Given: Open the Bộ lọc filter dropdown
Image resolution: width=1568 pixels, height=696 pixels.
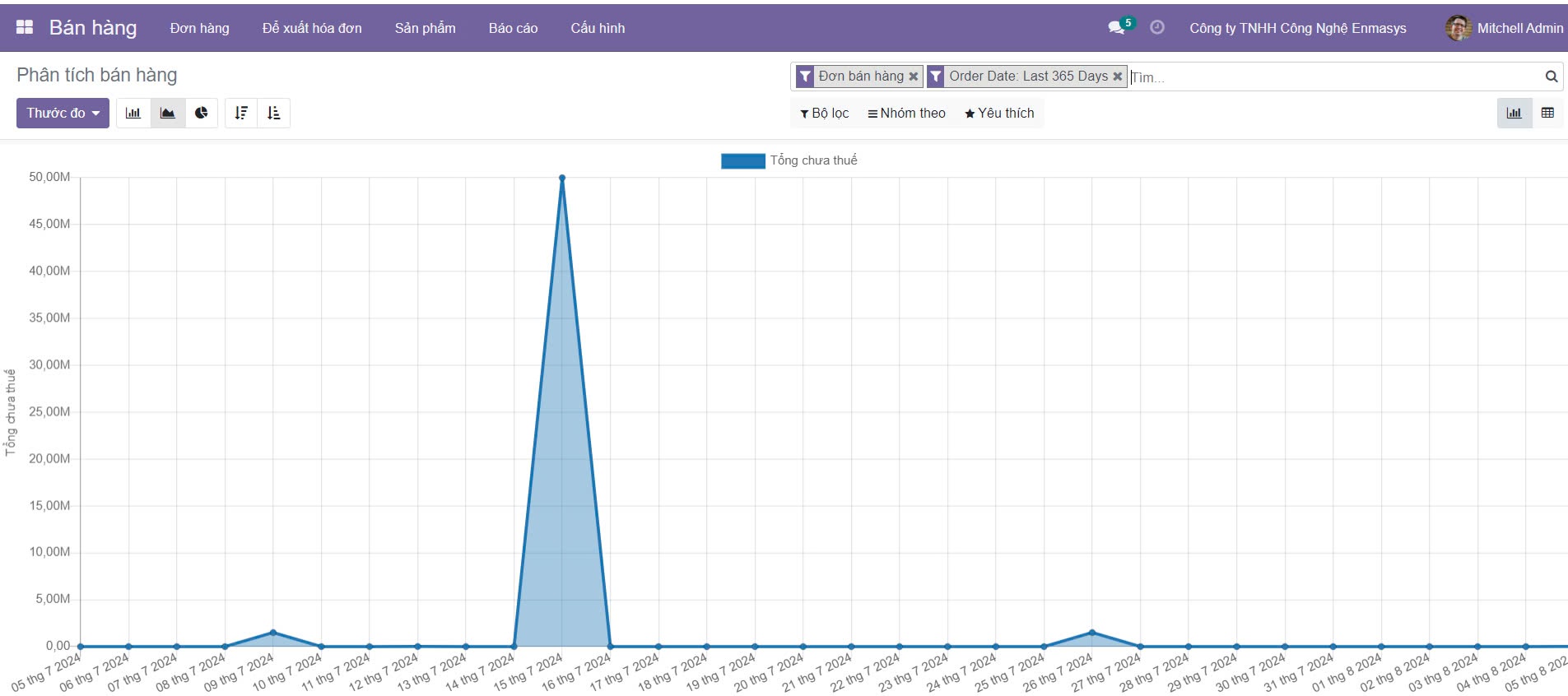Looking at the screenshot, I should pyautogui.click(x=824, y=113).
